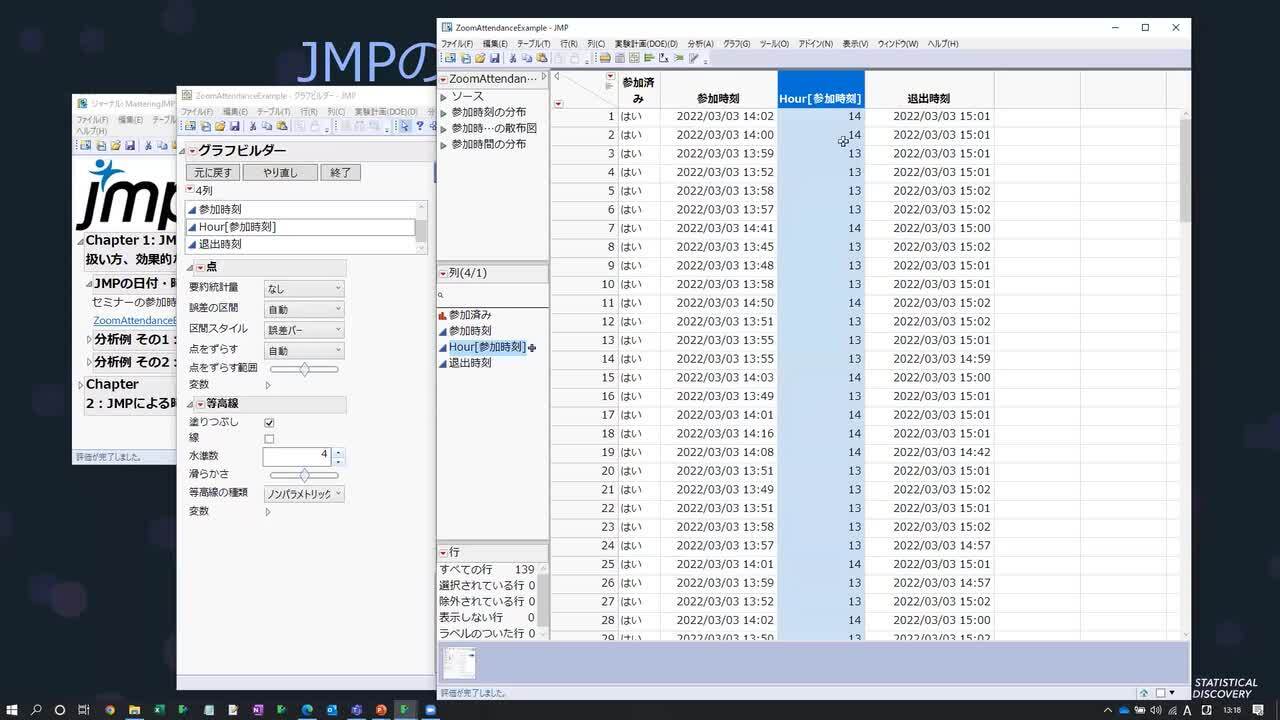Collapse the 点 section disclosure triangle
This screenshot has width=1280, height=720.
[x=190, y=268]
